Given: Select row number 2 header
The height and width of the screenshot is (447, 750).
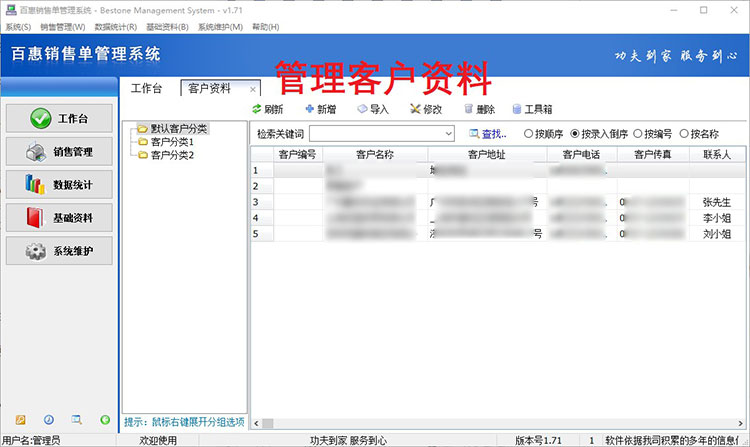Looking at the screenshot, I should point(262,186).
